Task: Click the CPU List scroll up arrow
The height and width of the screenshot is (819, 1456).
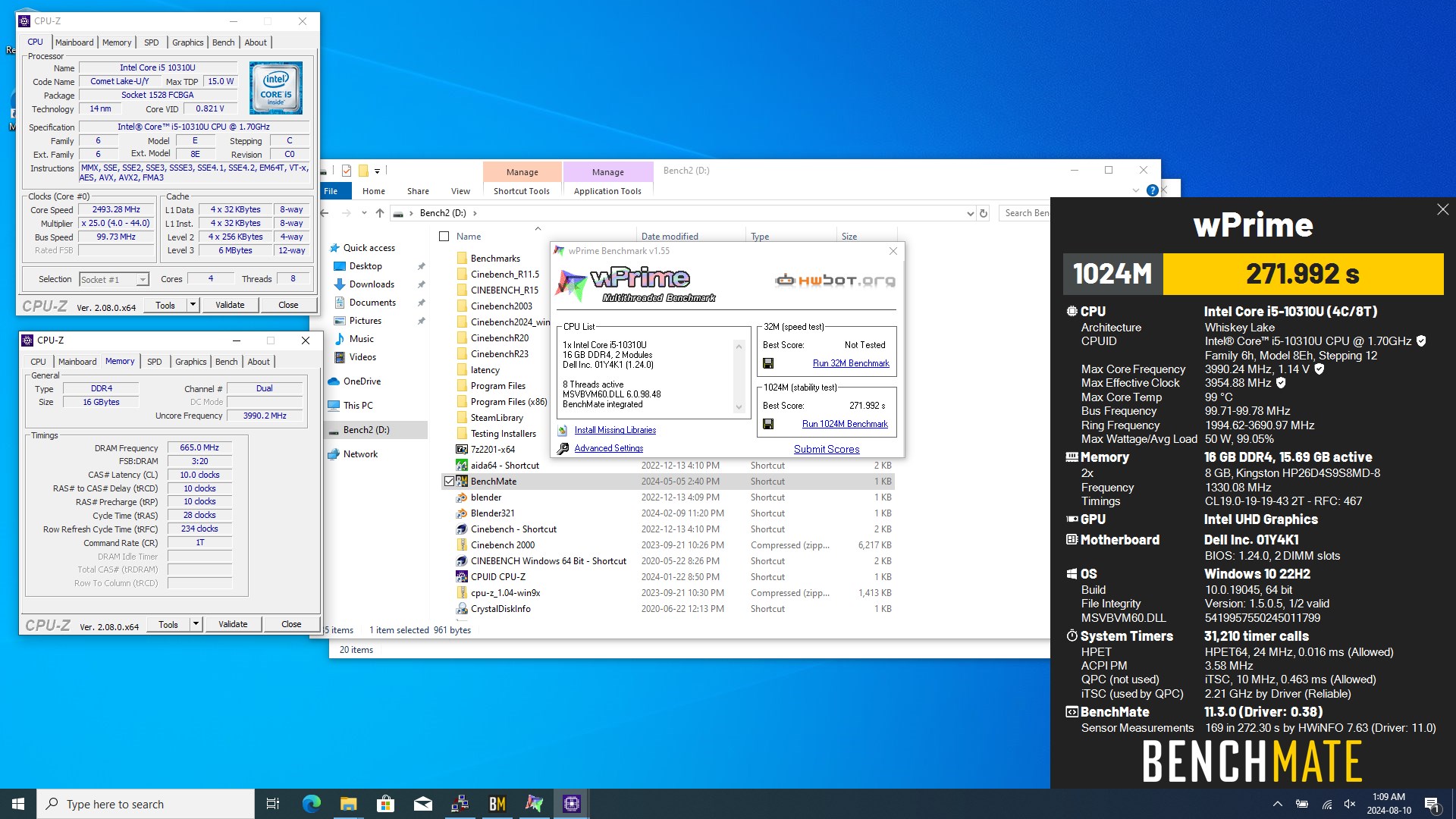Action: (739, 346)
